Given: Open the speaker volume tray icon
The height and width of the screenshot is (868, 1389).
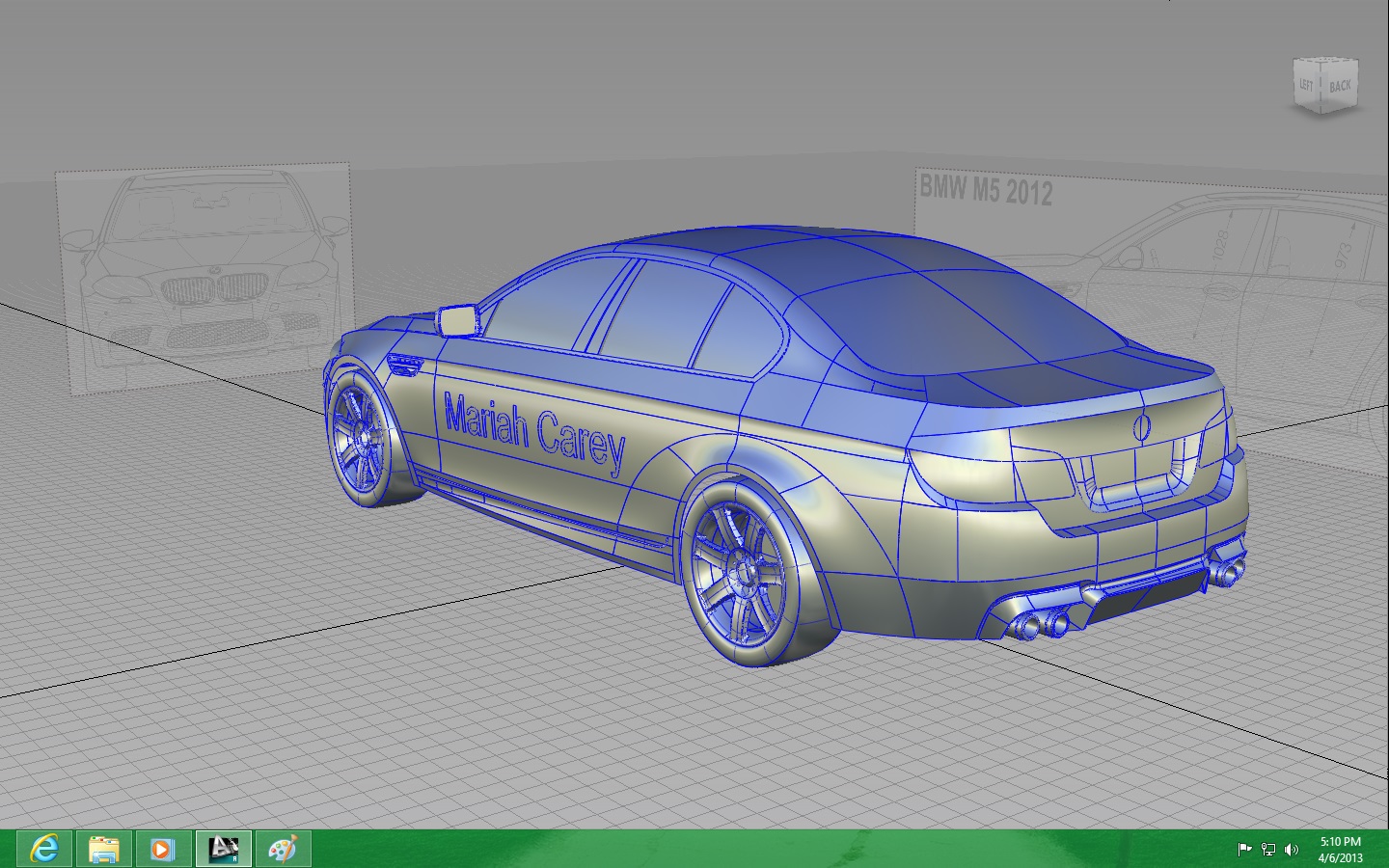Looking at the screenshot, I should click(1292, 850).
